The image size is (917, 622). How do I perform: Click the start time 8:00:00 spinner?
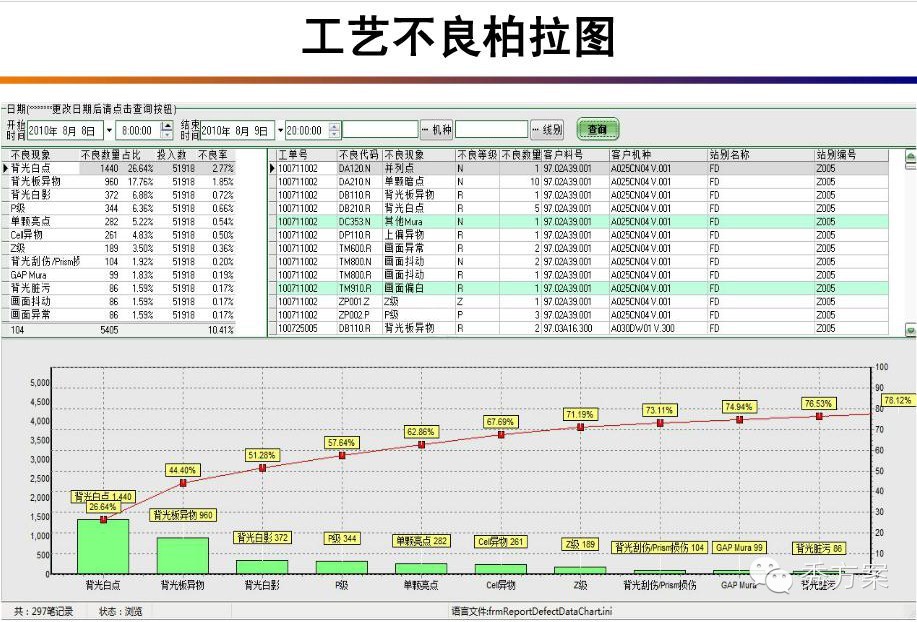(x=166, y=130)
